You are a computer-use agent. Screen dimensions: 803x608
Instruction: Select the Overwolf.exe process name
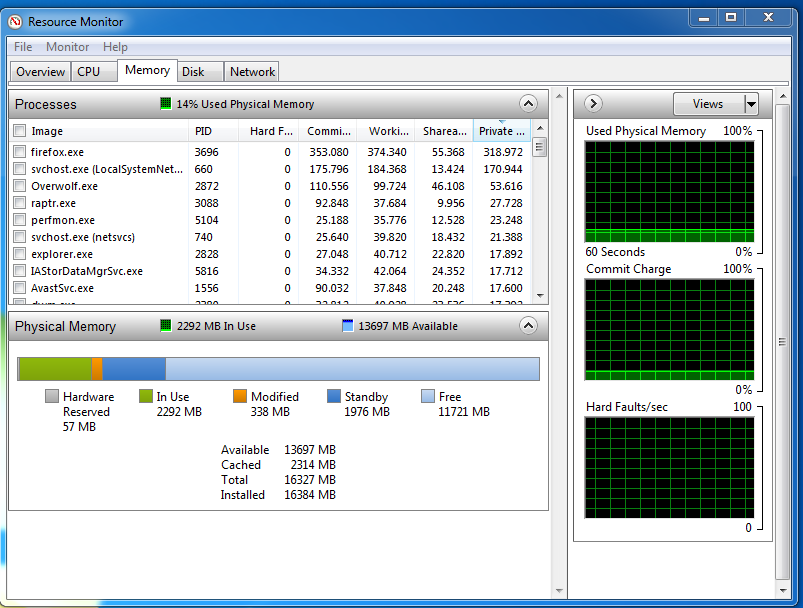click(x=64, y=186)
